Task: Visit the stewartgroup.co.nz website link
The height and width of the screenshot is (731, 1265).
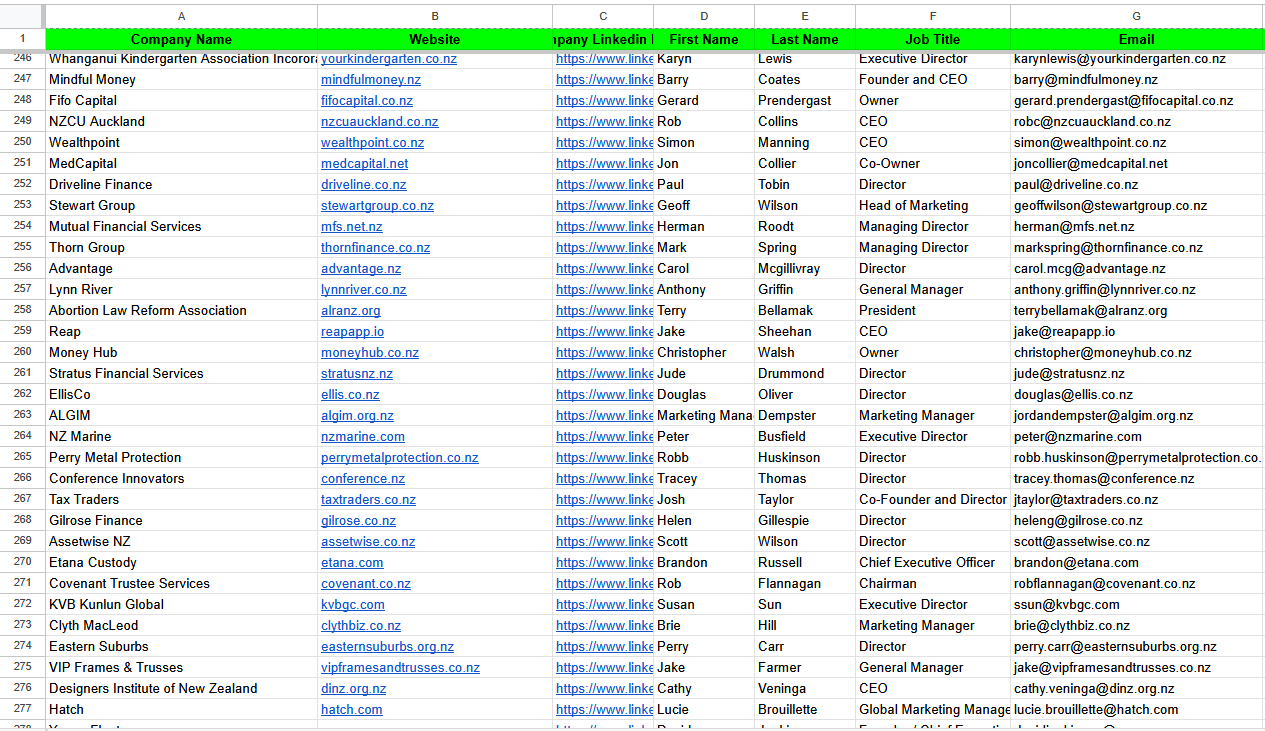Action: coord(377,206)
